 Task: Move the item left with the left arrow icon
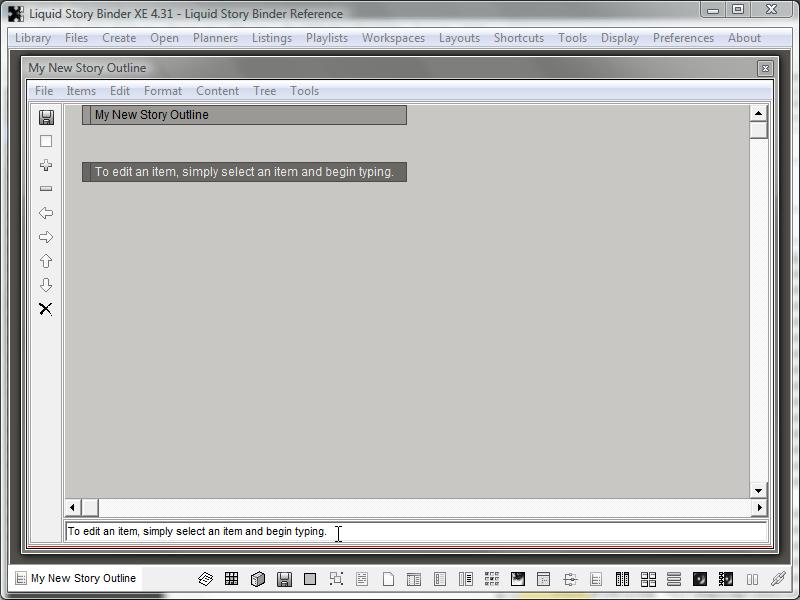tap(46, 213)
